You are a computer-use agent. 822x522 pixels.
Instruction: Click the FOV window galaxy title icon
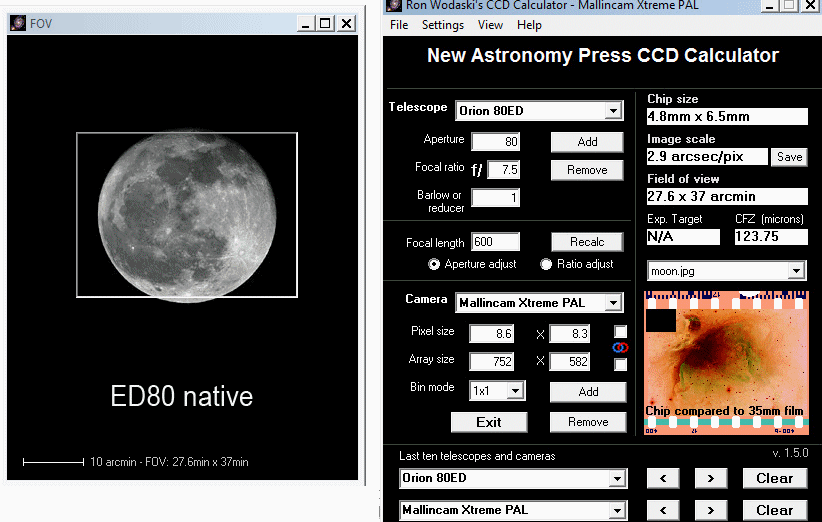[x=17, y=23]
